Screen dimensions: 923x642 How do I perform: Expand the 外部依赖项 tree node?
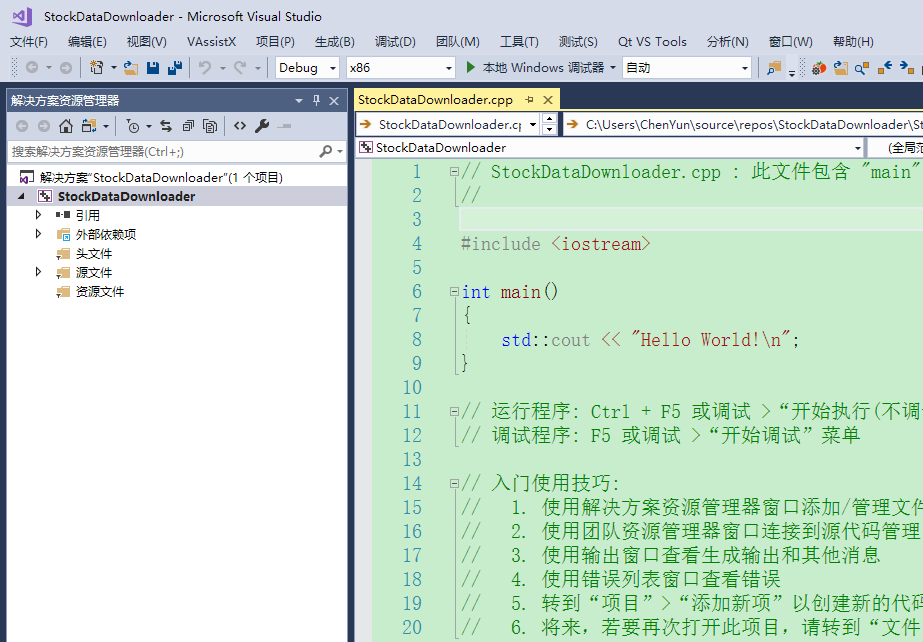[38, 234]
